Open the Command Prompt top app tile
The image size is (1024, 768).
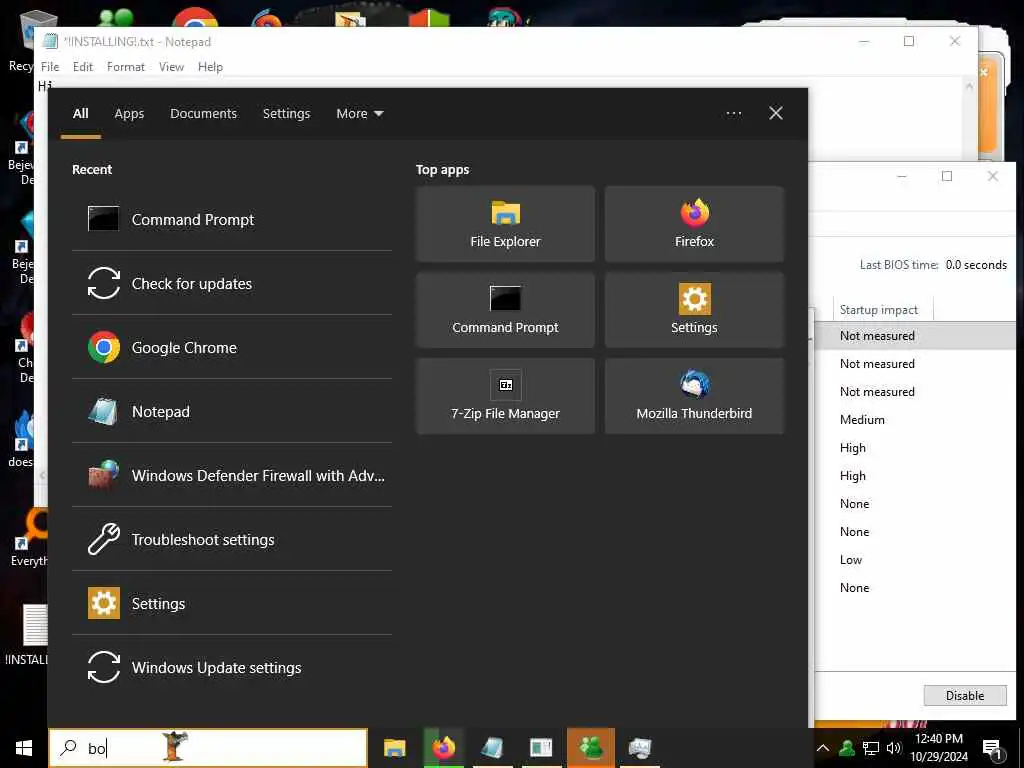click(505, 310)
